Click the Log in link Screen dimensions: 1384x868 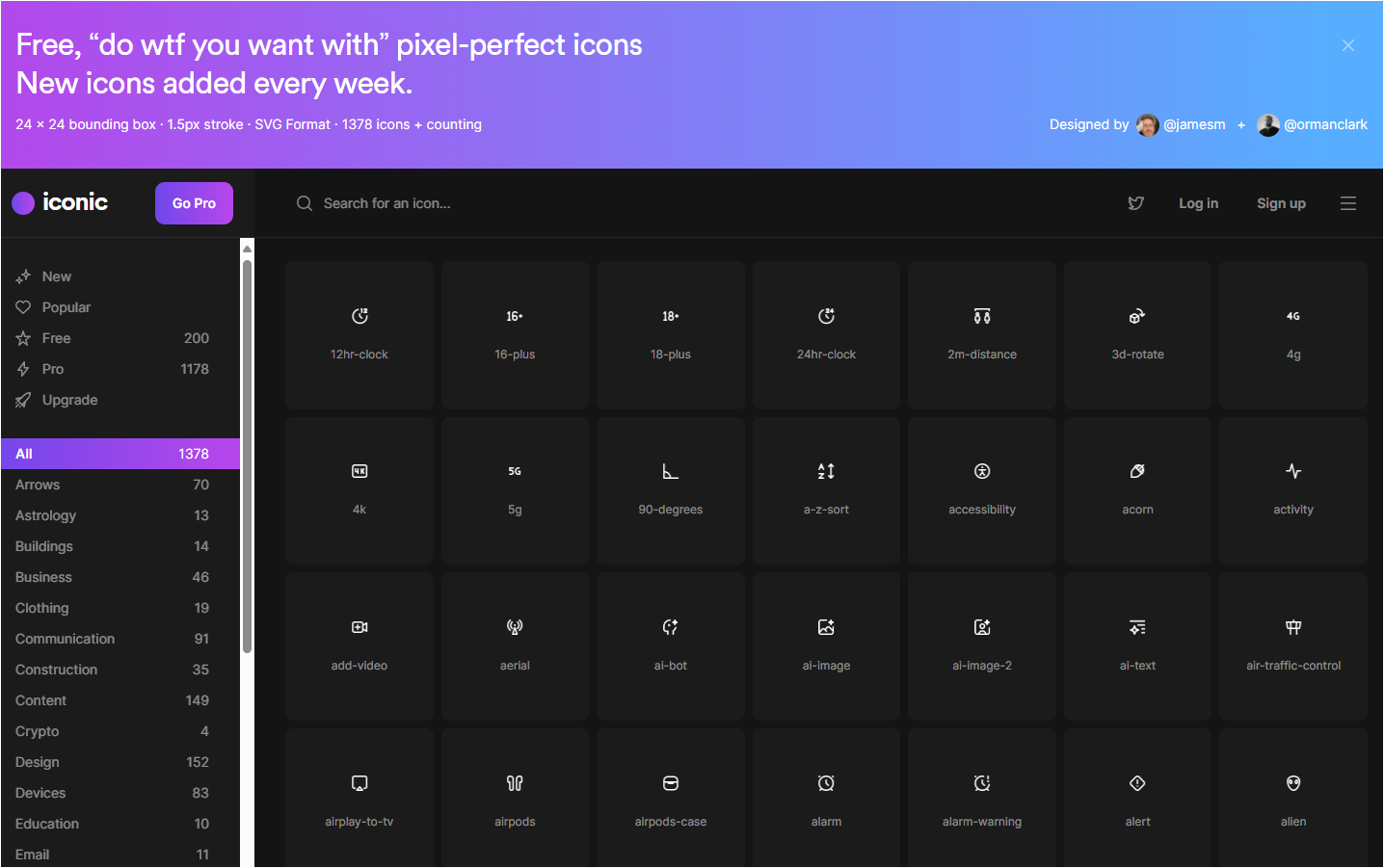coord(1198,203)
